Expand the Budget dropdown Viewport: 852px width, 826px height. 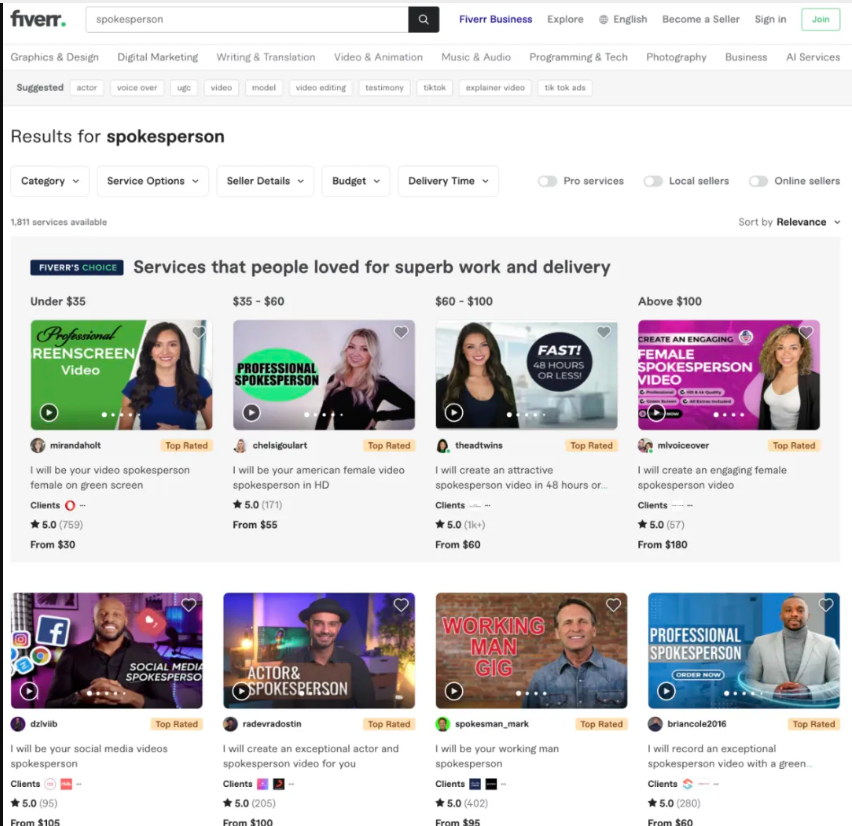356,181
